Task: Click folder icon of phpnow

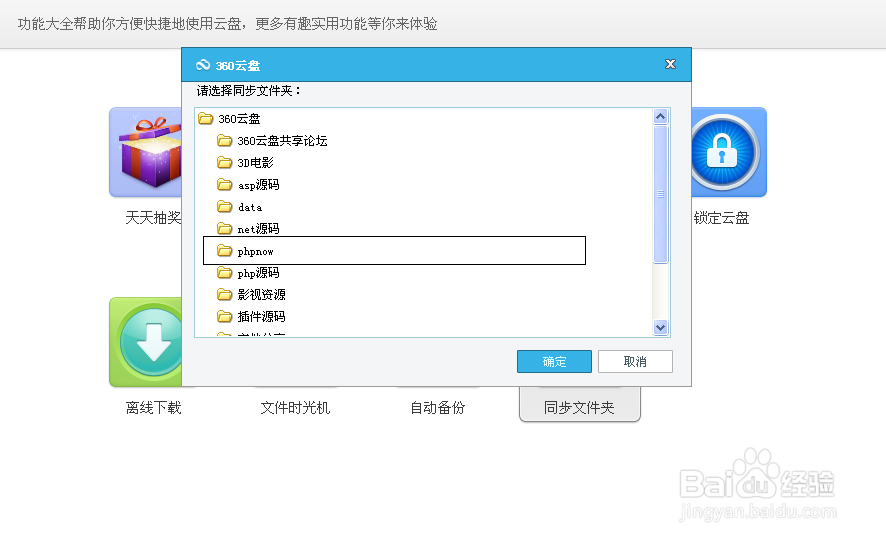Action: coord(225,250)
